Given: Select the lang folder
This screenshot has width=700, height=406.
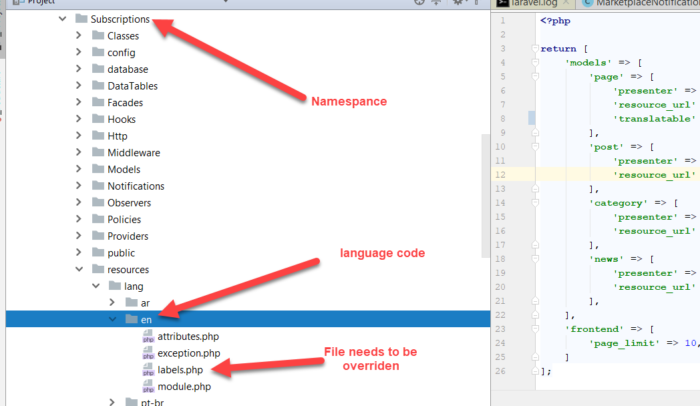Looking at the screenshot, I should tap(133, 286).
